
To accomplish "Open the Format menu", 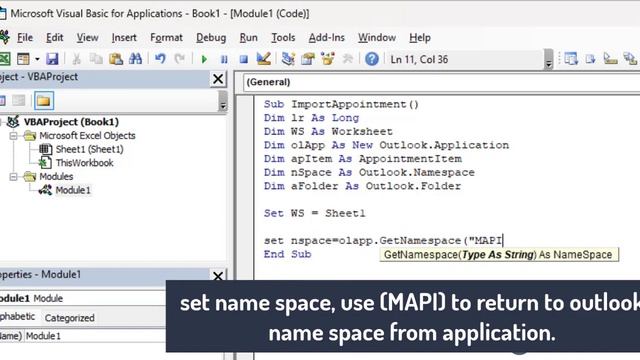I will 166,38.
